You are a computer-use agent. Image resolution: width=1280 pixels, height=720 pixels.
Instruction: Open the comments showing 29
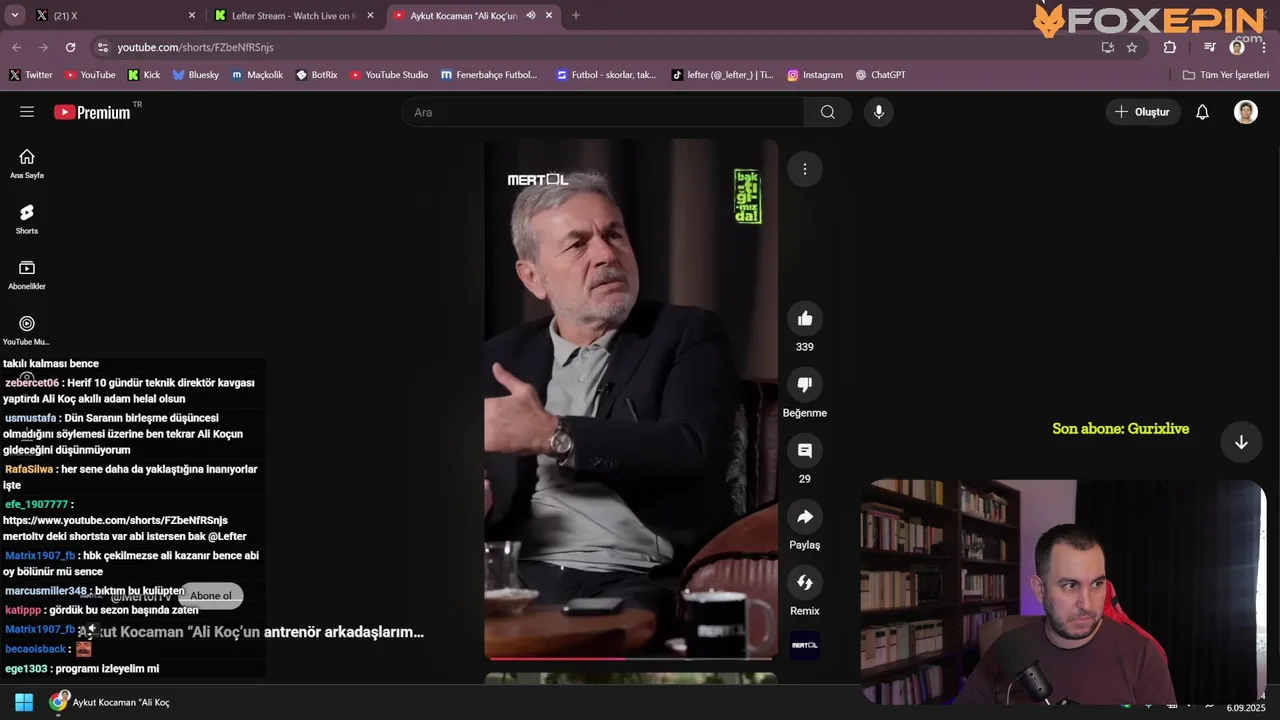805,451
